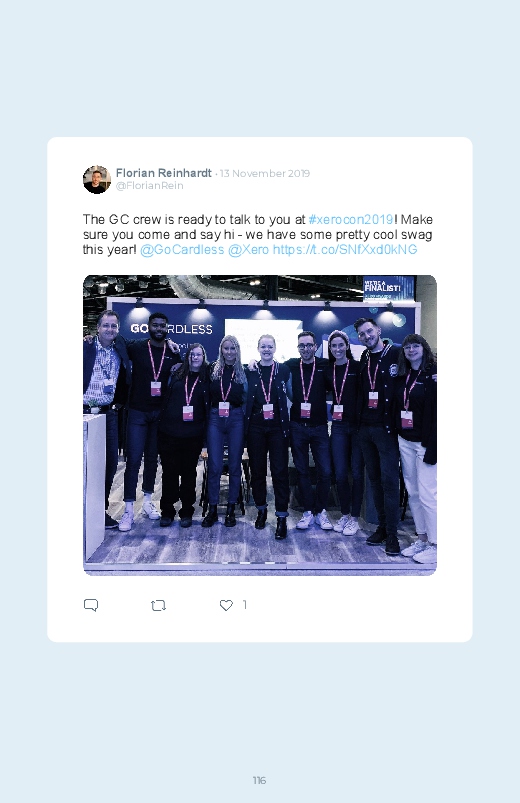Click the "We're a Finalist" sign in photo
The image size is (520, 803).
pos(388,288)
